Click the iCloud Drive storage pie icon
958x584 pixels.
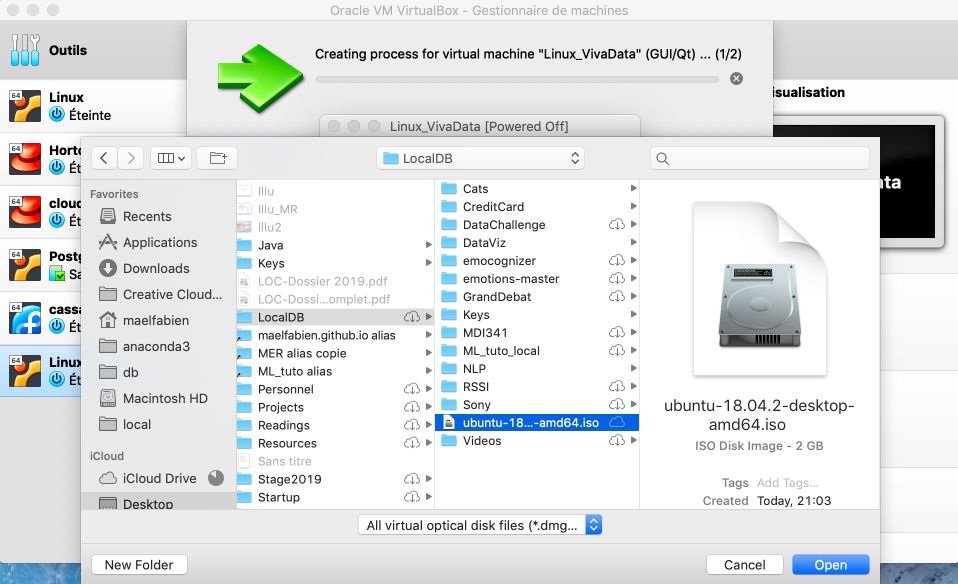216,478
